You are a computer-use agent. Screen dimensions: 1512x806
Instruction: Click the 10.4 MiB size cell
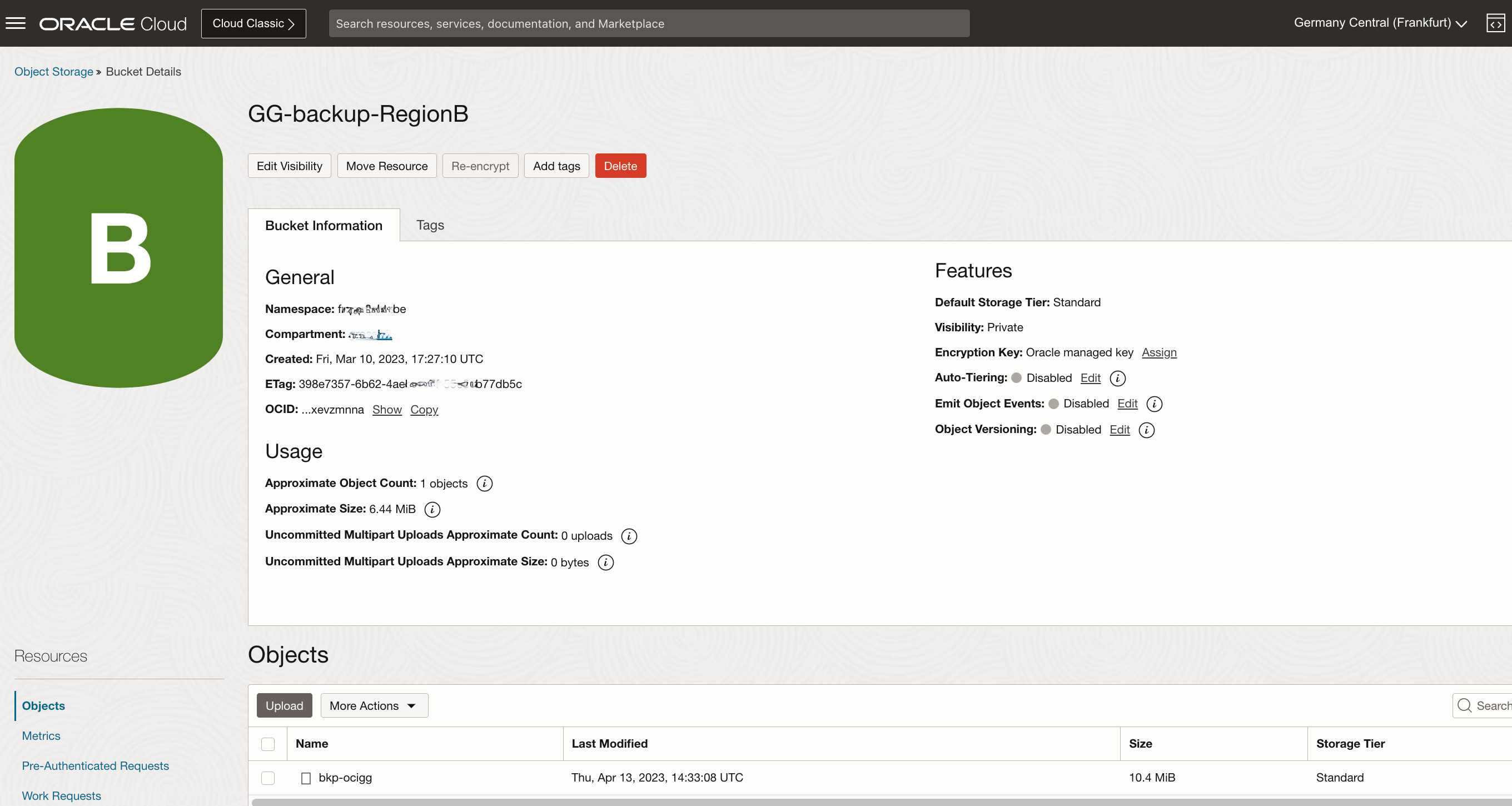coord(1152,778)
